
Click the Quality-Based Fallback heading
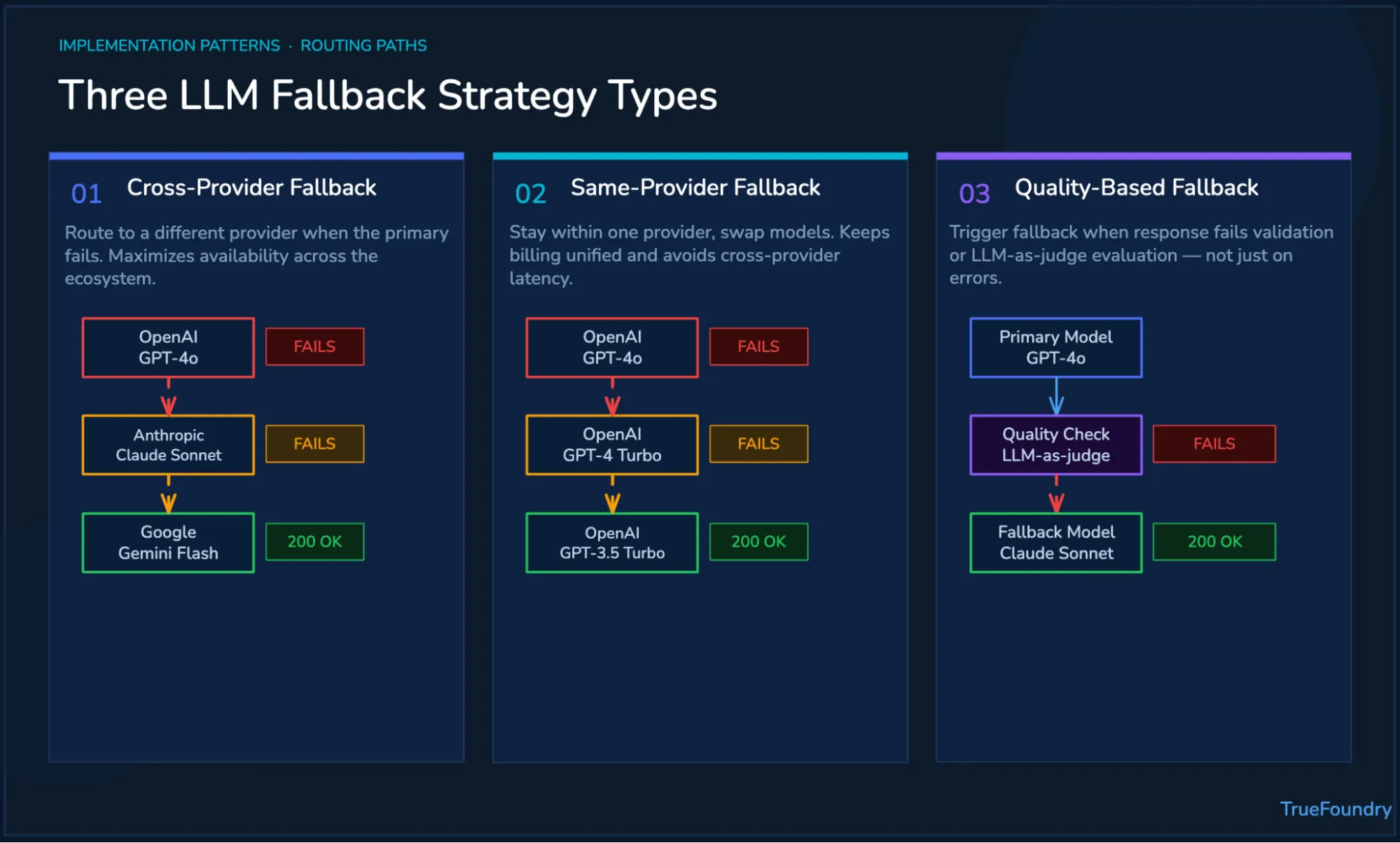[1137, 188]
